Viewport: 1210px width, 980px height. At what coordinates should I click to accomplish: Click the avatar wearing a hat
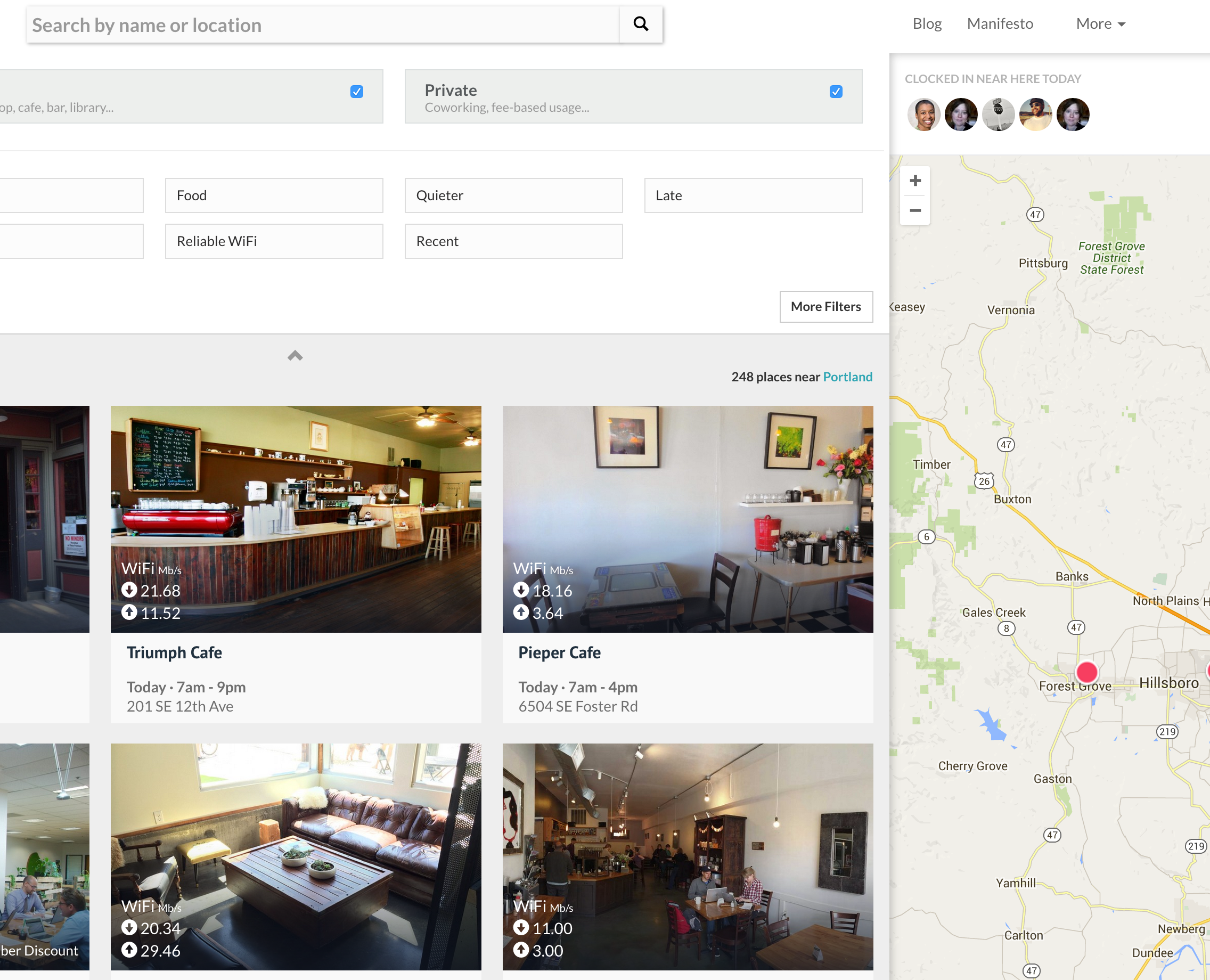[1035, 115]
